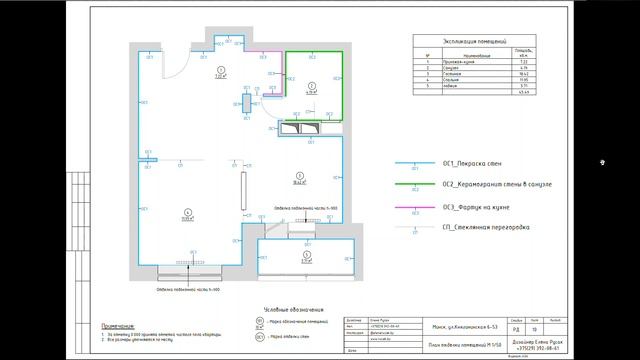This screenshot has height=360, width=640.
Task: Click the window-sill note below the bedroom window
Action: (x=188, y=289)
